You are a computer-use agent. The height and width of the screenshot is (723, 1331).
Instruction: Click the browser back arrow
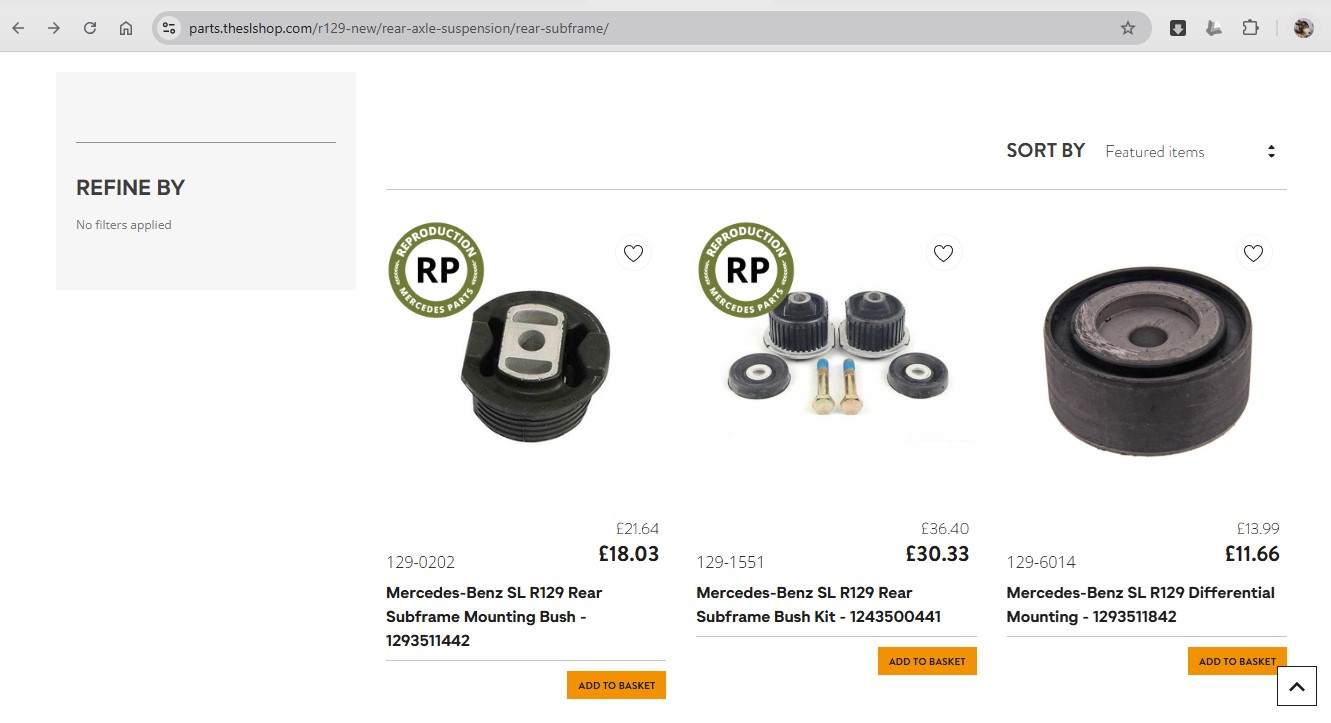[18, 28]
